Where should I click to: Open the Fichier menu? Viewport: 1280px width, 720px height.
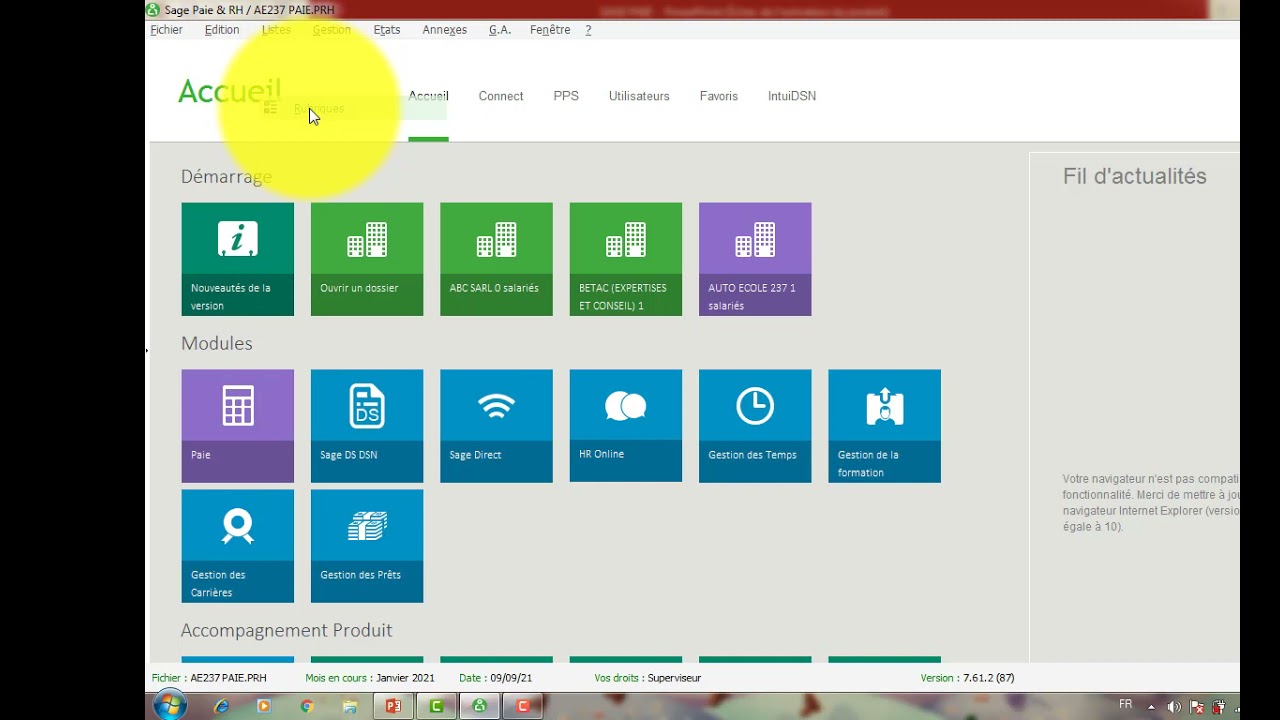166,30
